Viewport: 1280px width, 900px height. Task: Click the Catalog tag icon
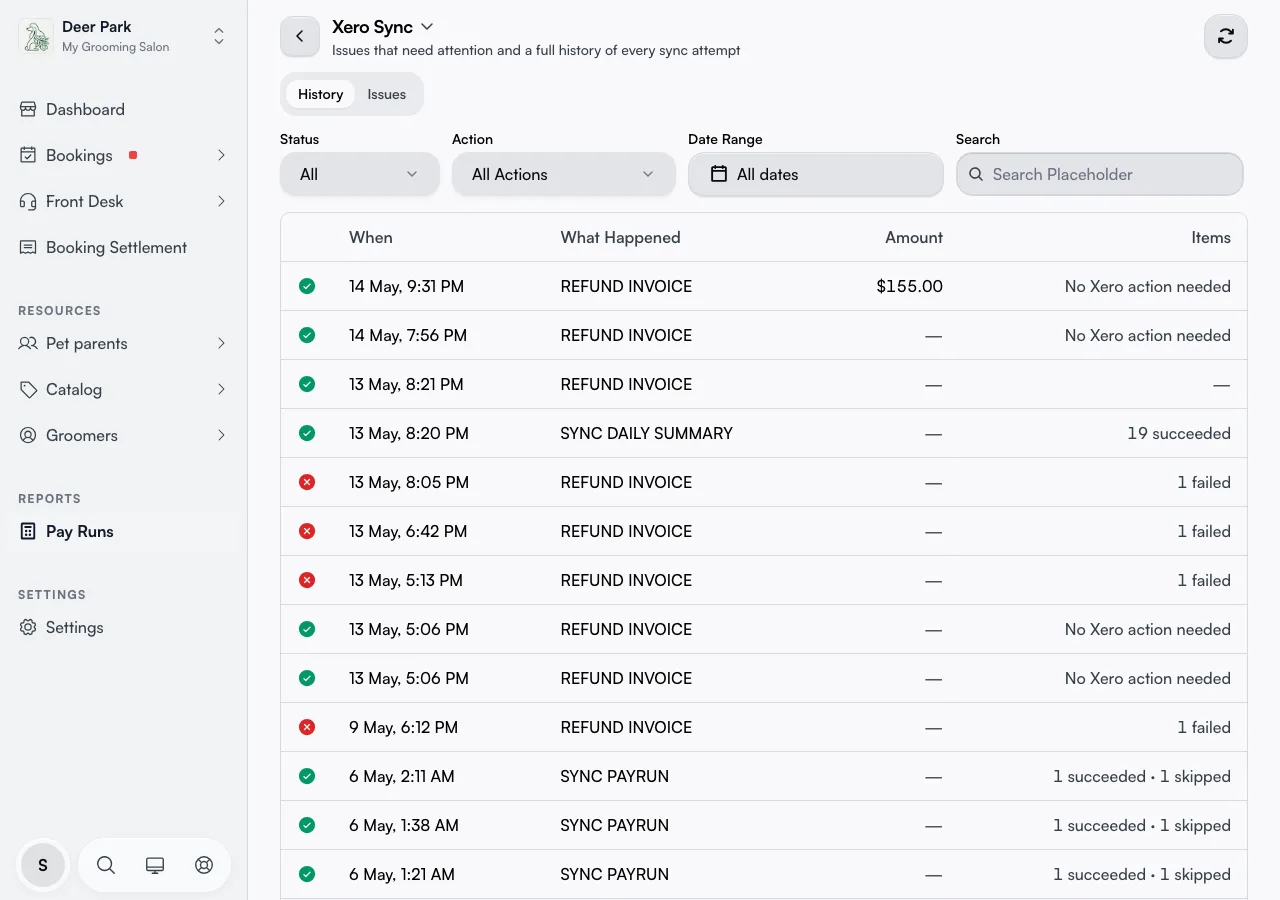tap(28, 389)
